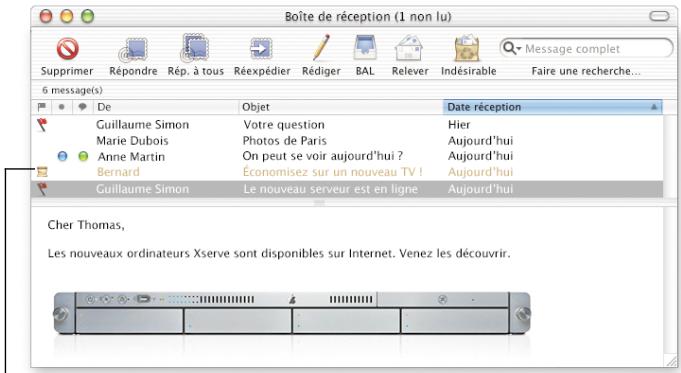681x373 pixels.
Task: Open the BAL mailbox drawer icon
Action: click(365, 48)
